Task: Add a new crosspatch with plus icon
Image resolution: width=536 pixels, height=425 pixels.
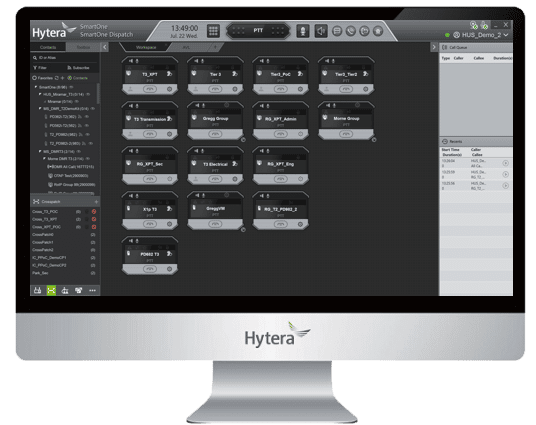Action: pyautogui.click(x=96, y=202)
